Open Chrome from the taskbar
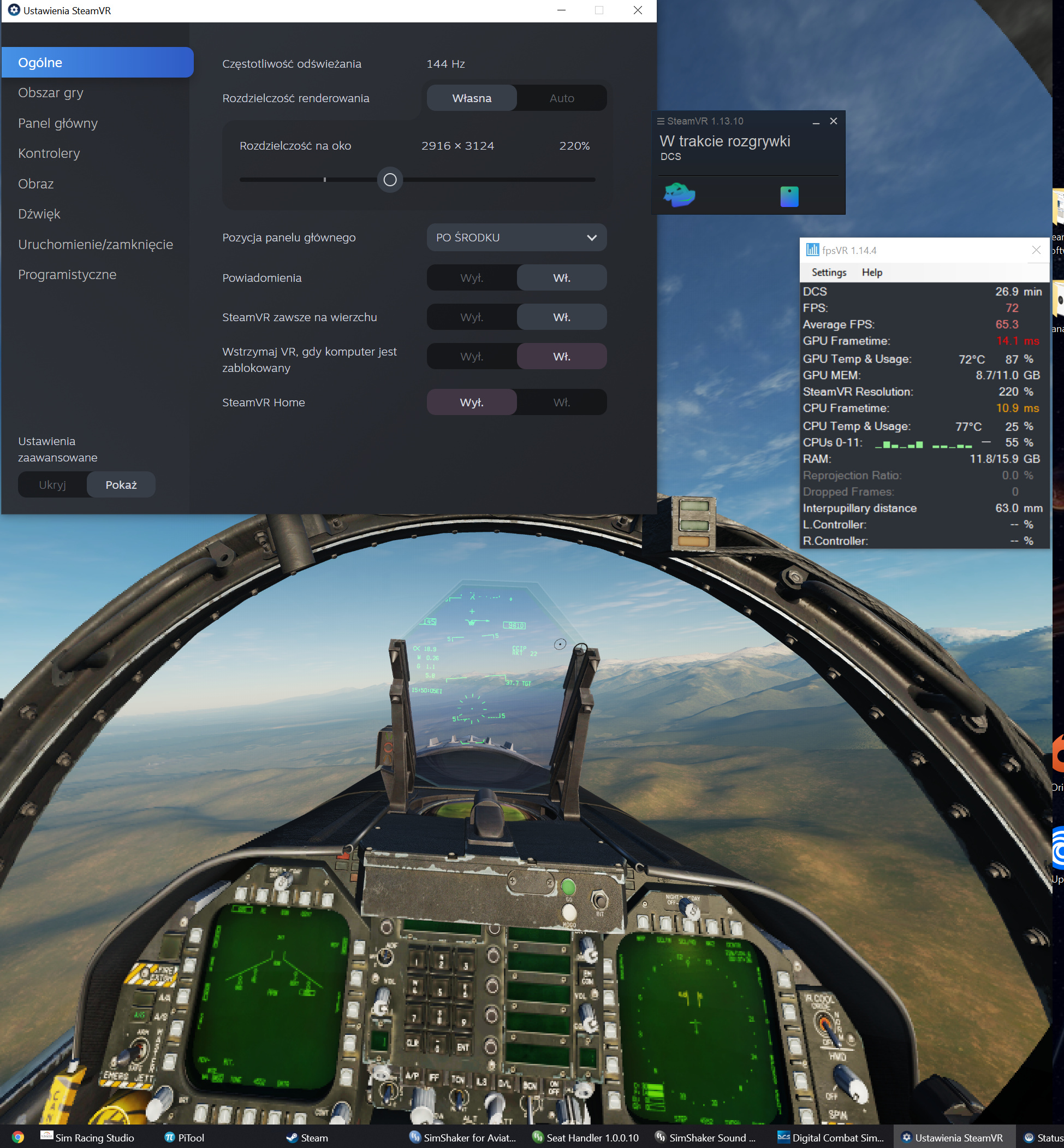This screenshot has width=1064, height=1148. click(18, 1138)
